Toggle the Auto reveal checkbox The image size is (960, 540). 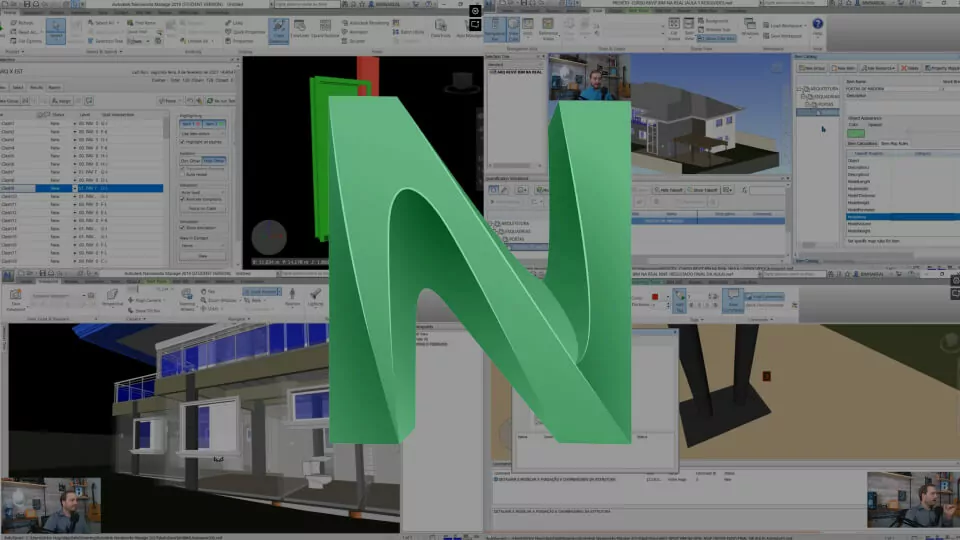pos(182,174)
